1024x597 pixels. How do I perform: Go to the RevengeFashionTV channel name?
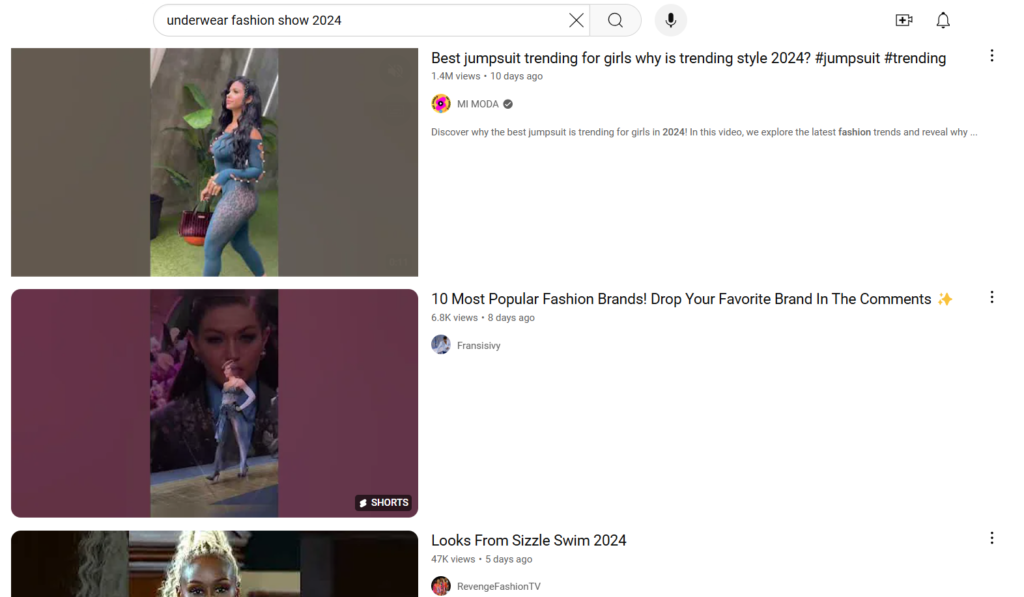499,587
